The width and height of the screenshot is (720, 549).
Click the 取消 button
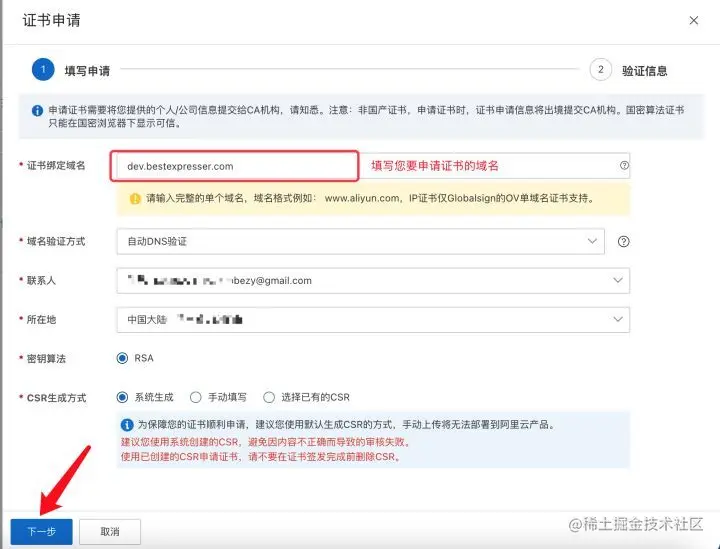pyautogui.click(x=110, y=532)
